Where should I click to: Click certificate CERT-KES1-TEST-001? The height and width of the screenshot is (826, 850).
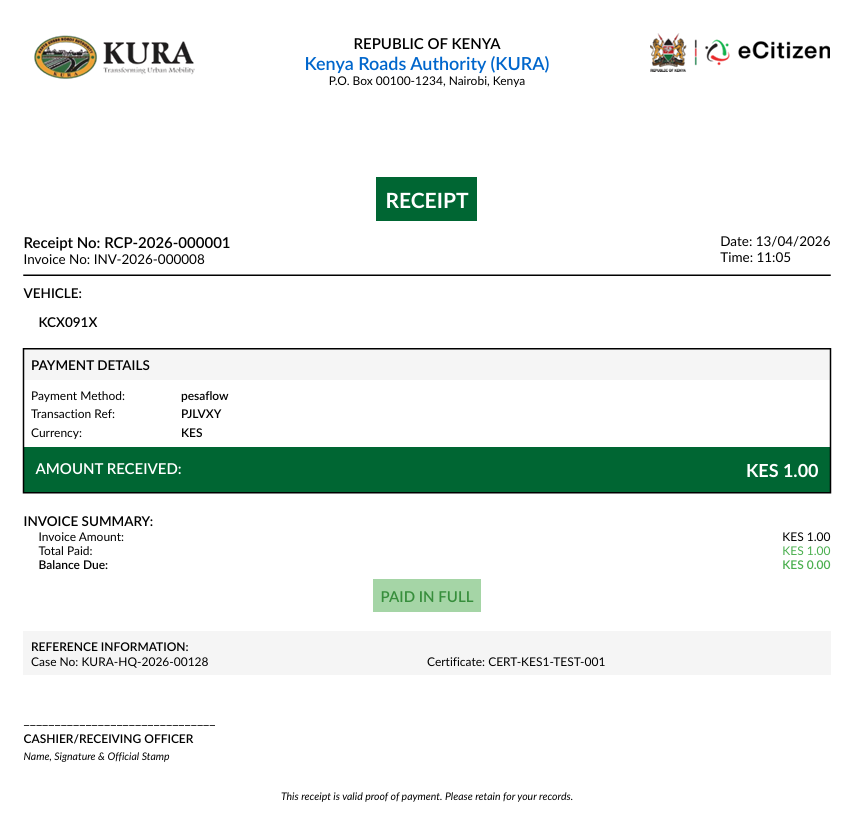point(546,662)
